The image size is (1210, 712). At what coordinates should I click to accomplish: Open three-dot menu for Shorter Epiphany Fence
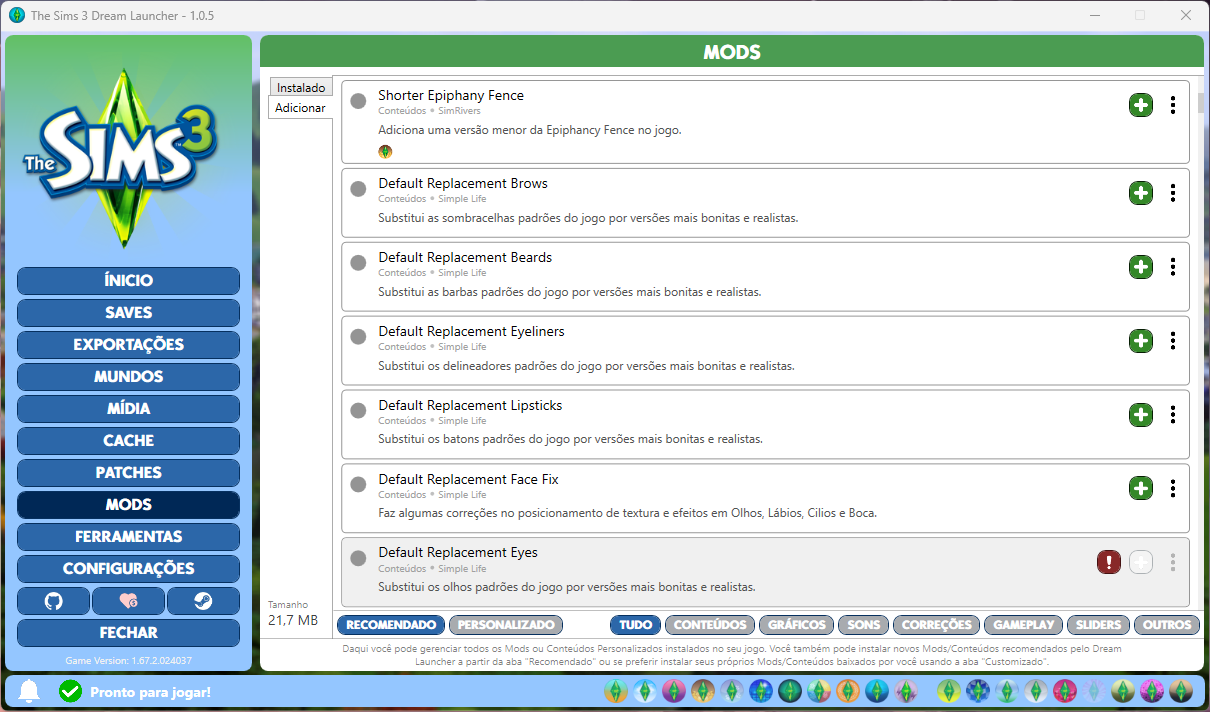coord(1172,105)
